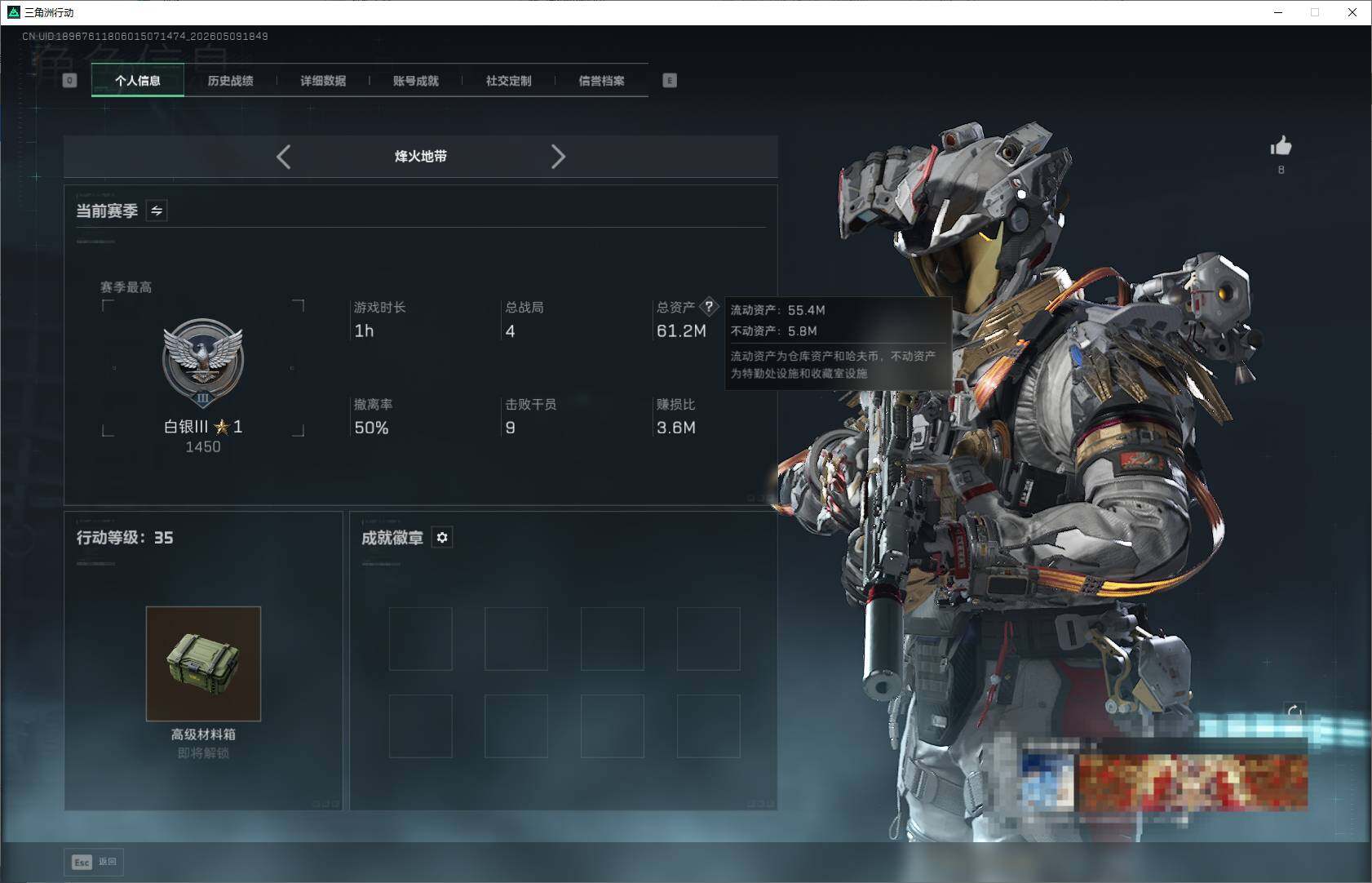1372x883 pixels.
Task: Click the 赚损比 value 3.6M
Action: coord(676,428)
